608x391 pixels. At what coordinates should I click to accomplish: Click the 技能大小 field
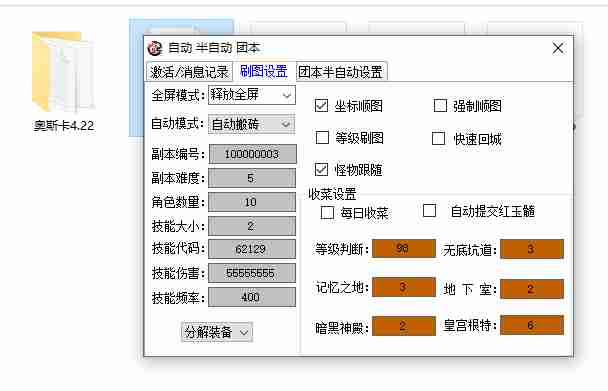[252, 226]
